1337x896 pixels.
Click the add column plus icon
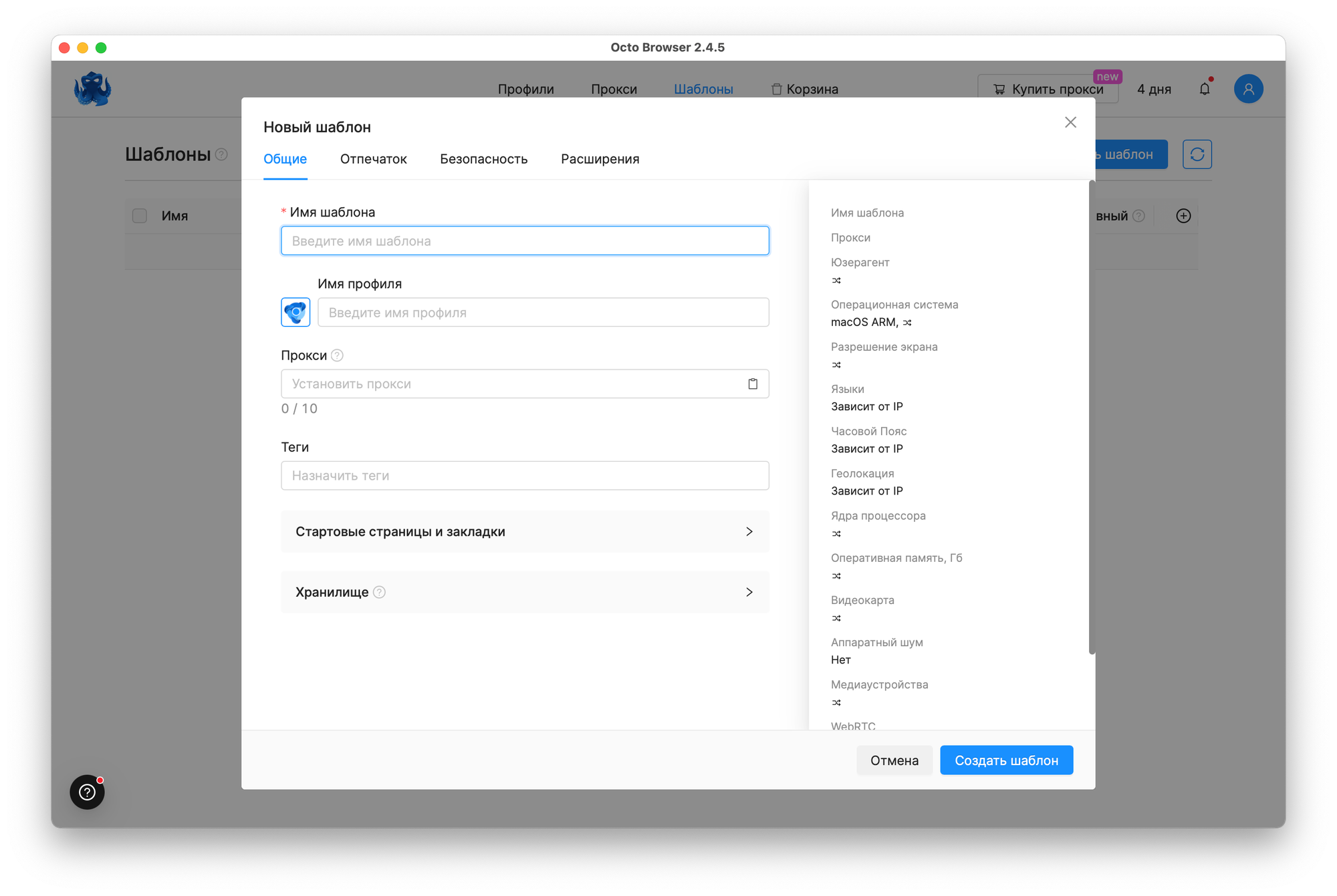click(x=1183, y=216)
